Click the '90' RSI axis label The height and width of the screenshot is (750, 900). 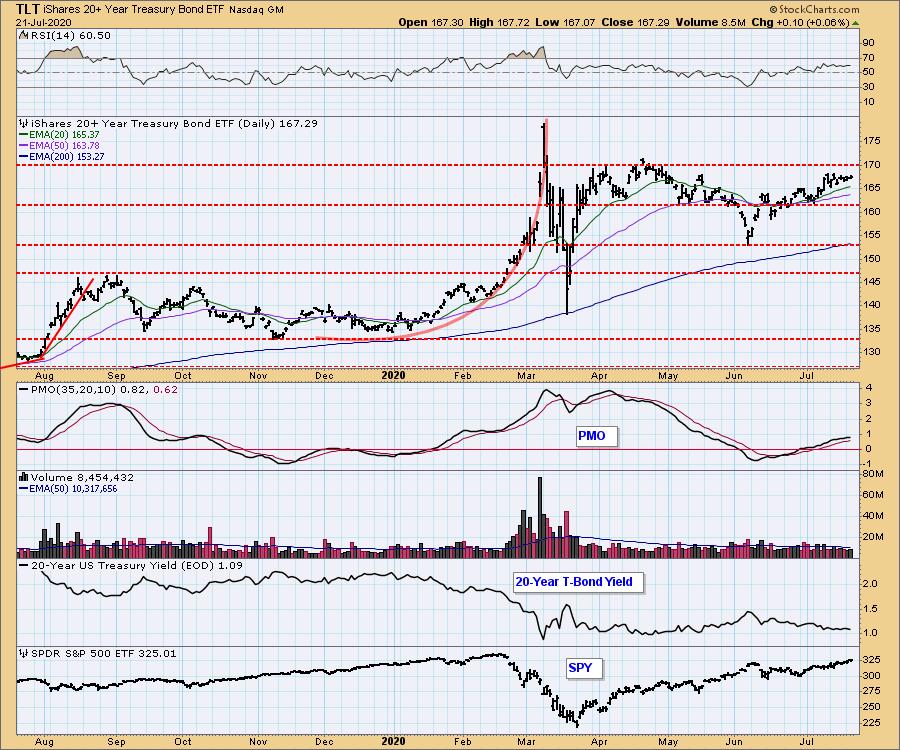868,43
